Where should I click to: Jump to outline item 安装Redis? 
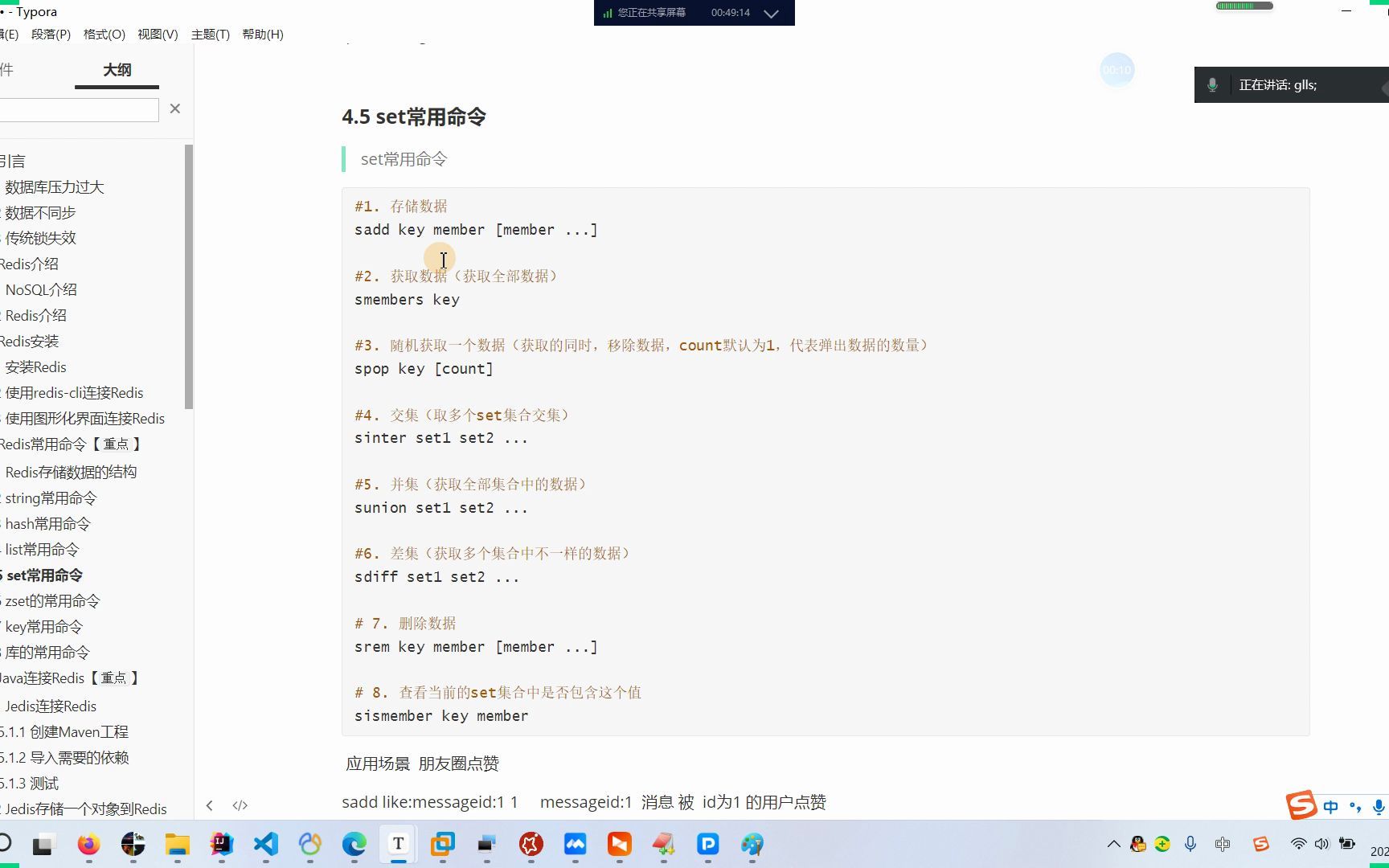[36, 367]
